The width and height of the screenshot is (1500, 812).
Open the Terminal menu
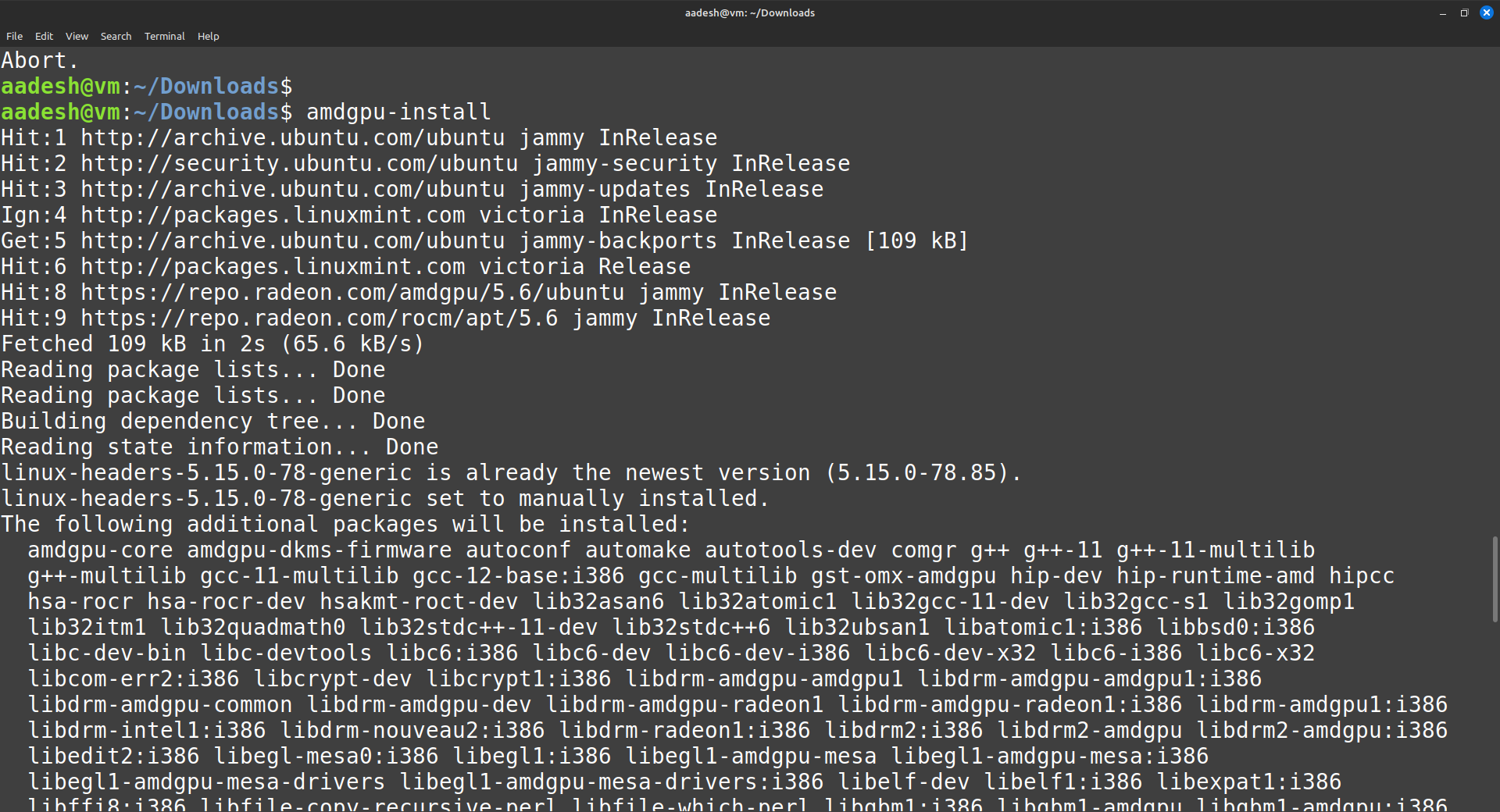point(164,36)
